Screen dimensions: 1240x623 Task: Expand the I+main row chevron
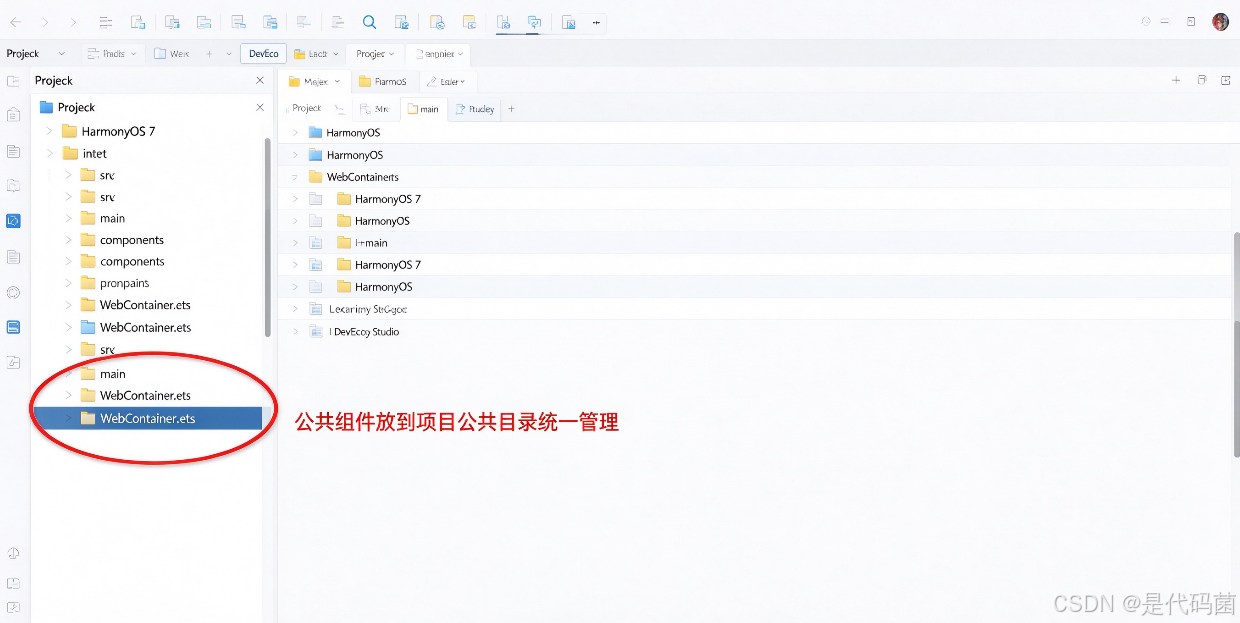[x=295, y=243]
